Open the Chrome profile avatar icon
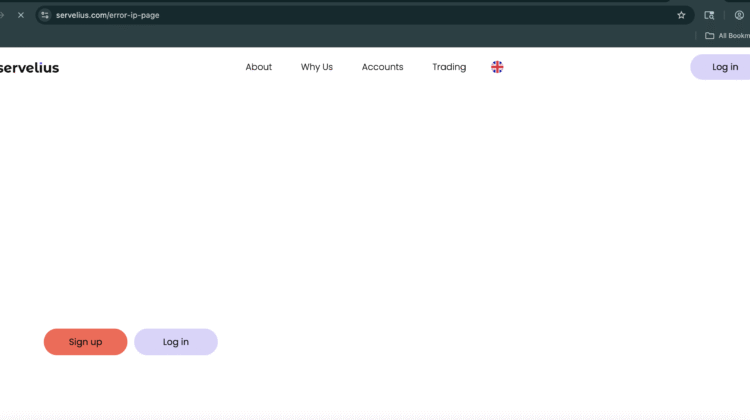The height and width of the screenshot is (420, 750). click(739, 15)
